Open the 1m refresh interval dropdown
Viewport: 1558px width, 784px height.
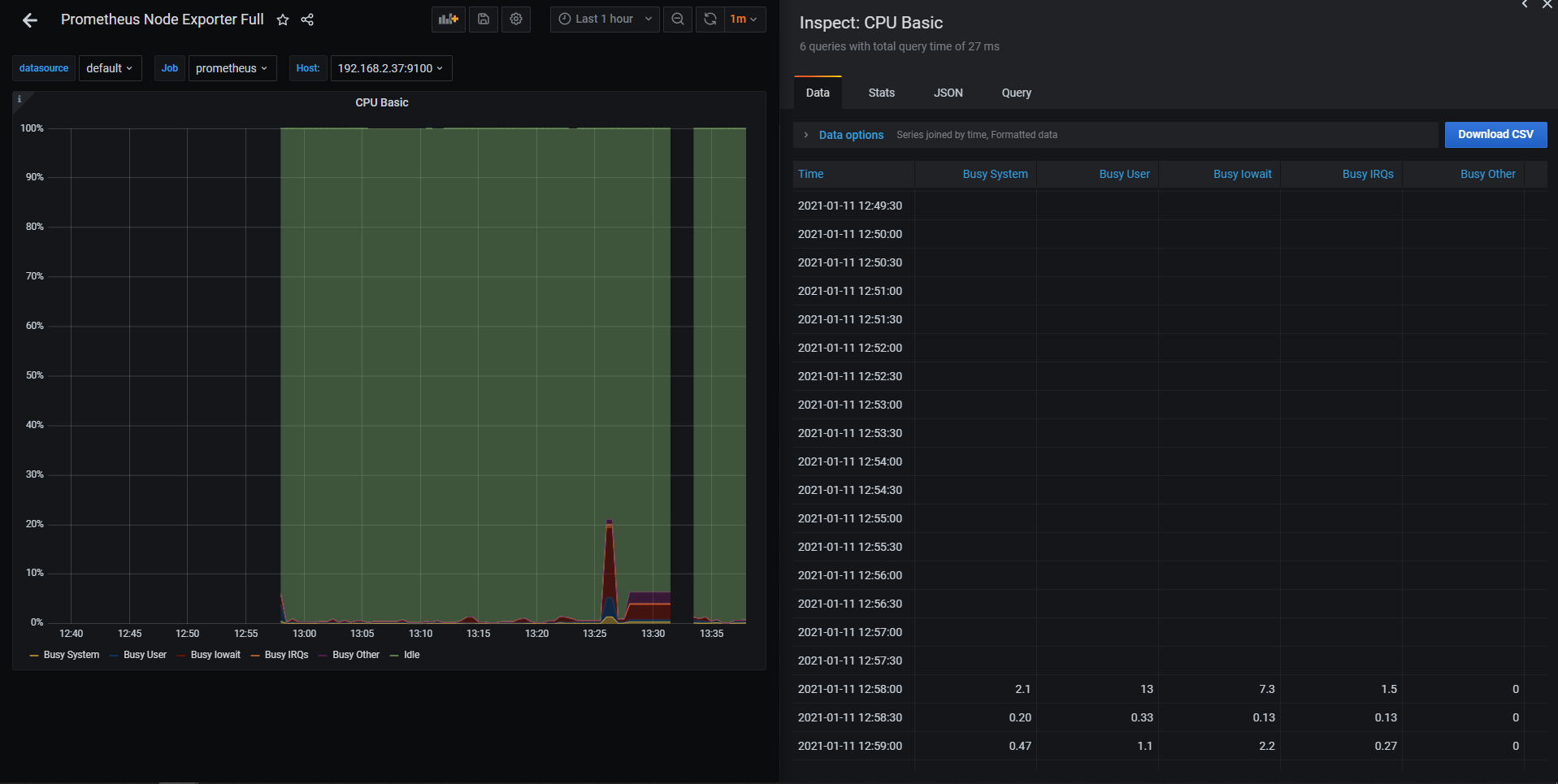744,19
